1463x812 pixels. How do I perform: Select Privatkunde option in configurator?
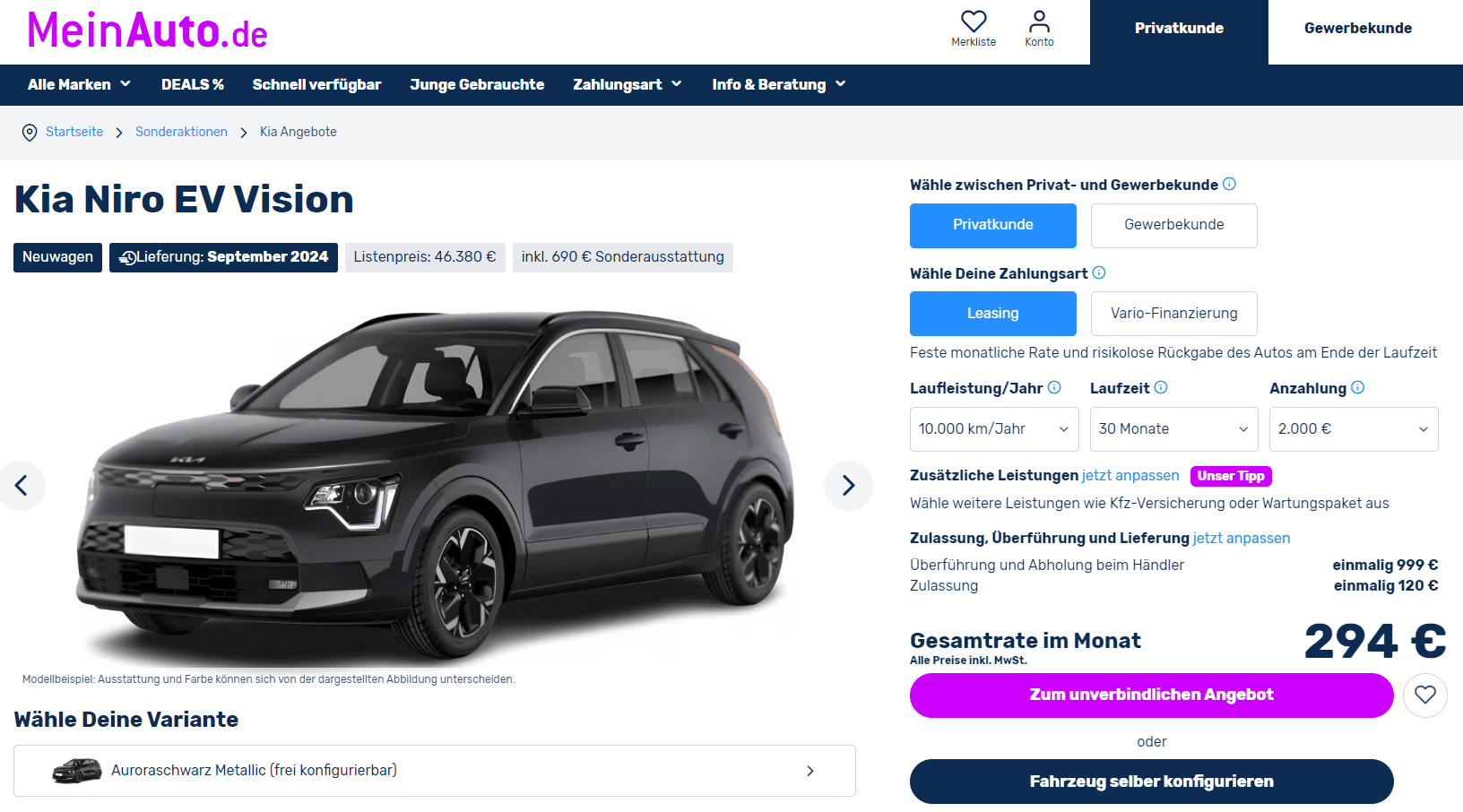pos(993,225)
